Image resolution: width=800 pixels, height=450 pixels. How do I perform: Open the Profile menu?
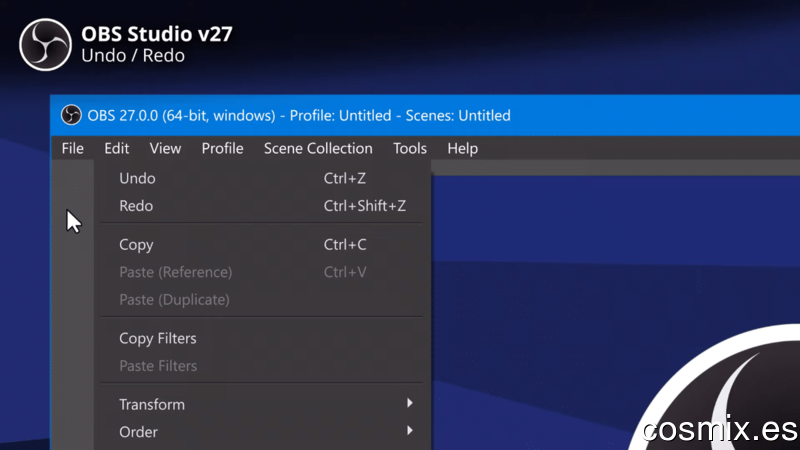coord(222,148)
